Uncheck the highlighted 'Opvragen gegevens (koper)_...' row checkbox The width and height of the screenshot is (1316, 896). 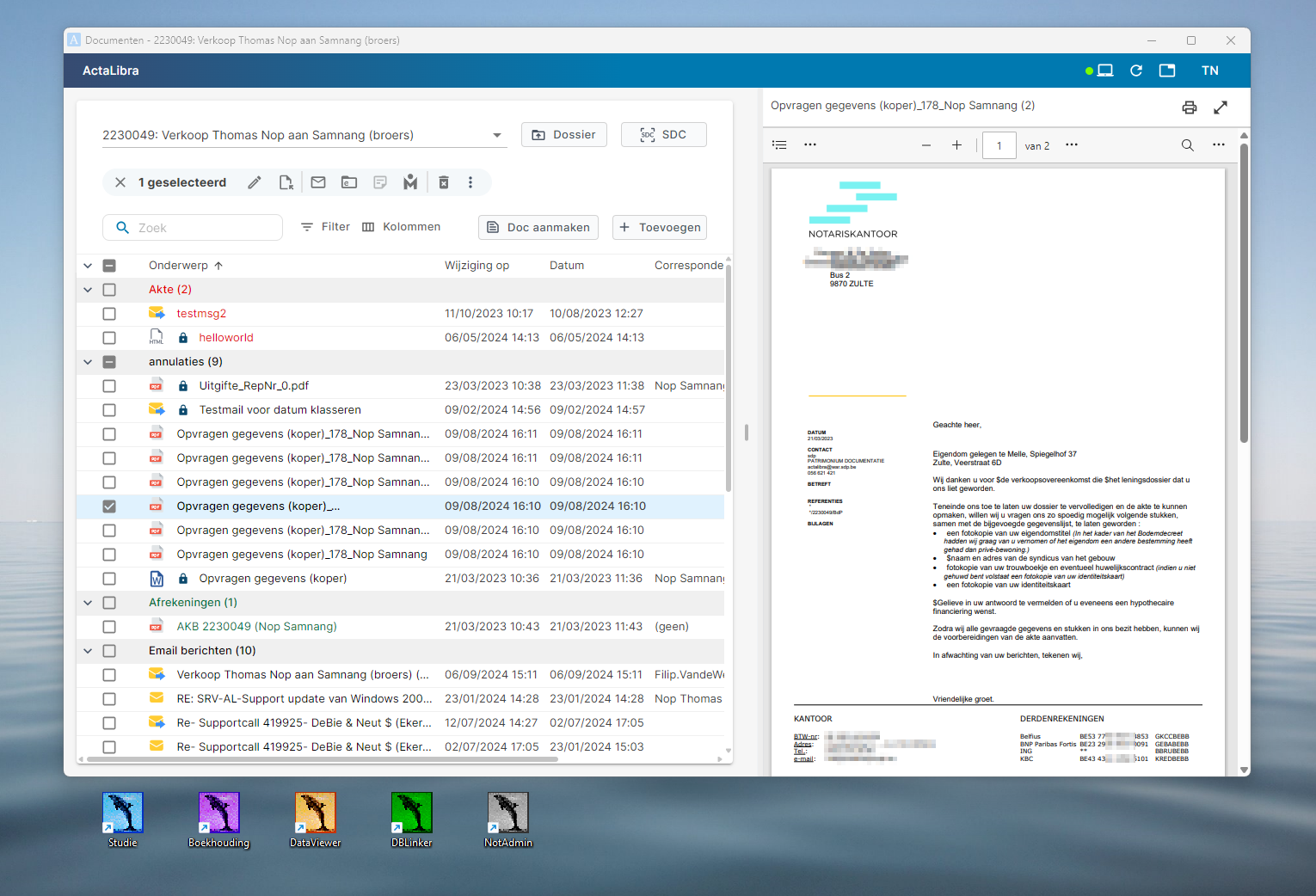pos(109,506)
